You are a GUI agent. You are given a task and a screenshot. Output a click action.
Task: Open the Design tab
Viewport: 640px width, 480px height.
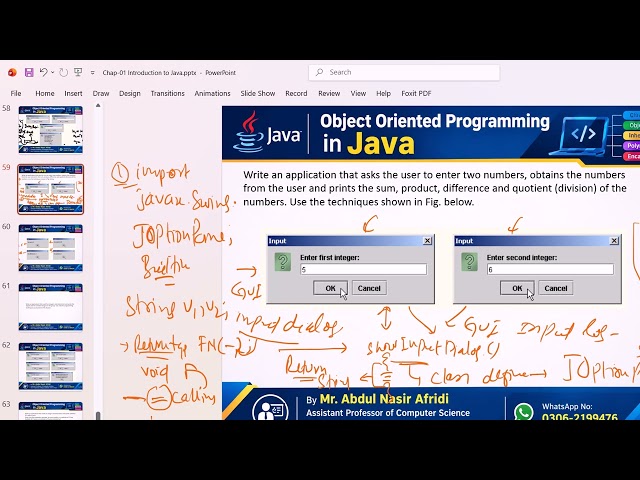coord(130,93)
